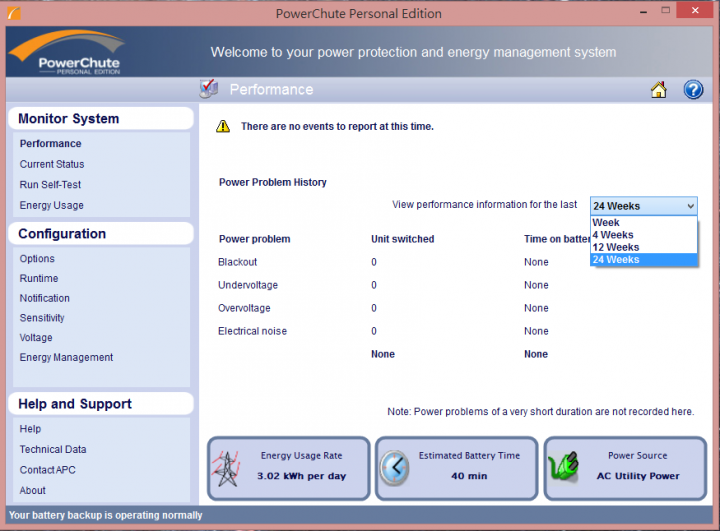Click '3.02 kWh per day' value
Image resolution: width=720 pixels, height=531 pixels.
[302, 476]
